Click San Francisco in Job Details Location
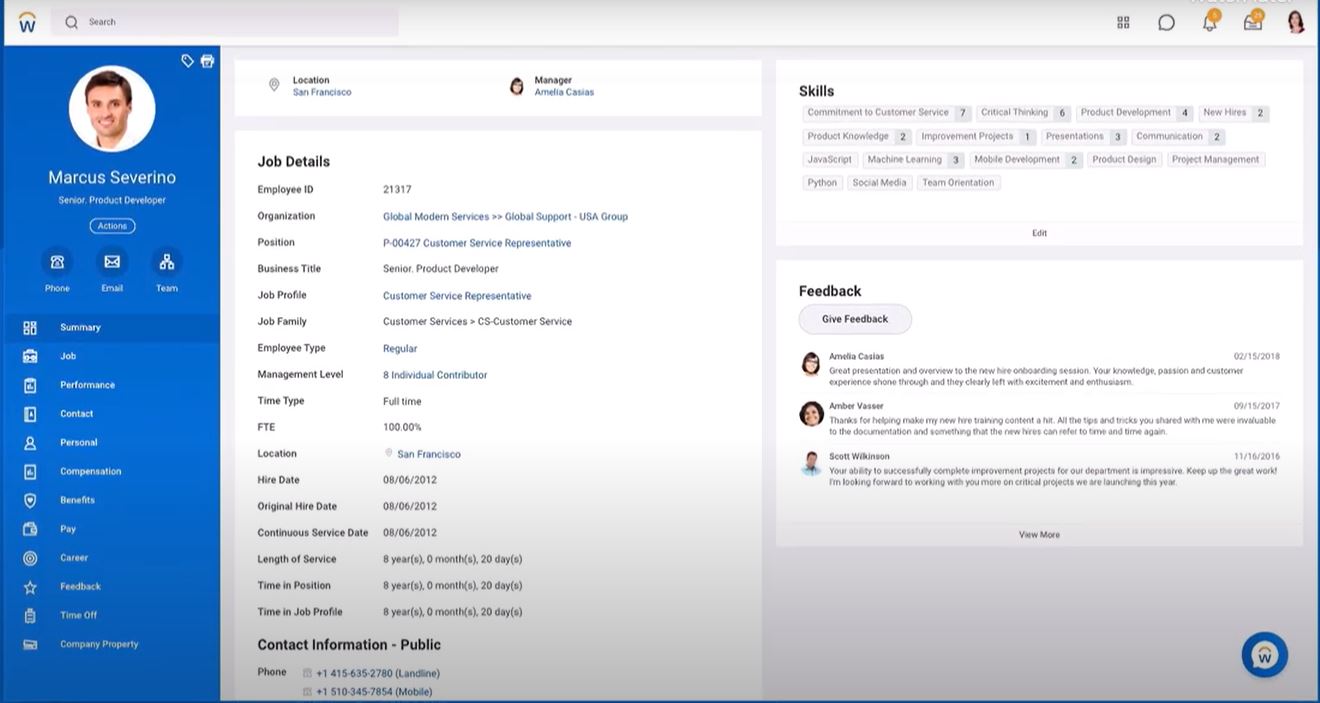The image size is (1320, 703). pyautogui.click(x=429, y=454)
